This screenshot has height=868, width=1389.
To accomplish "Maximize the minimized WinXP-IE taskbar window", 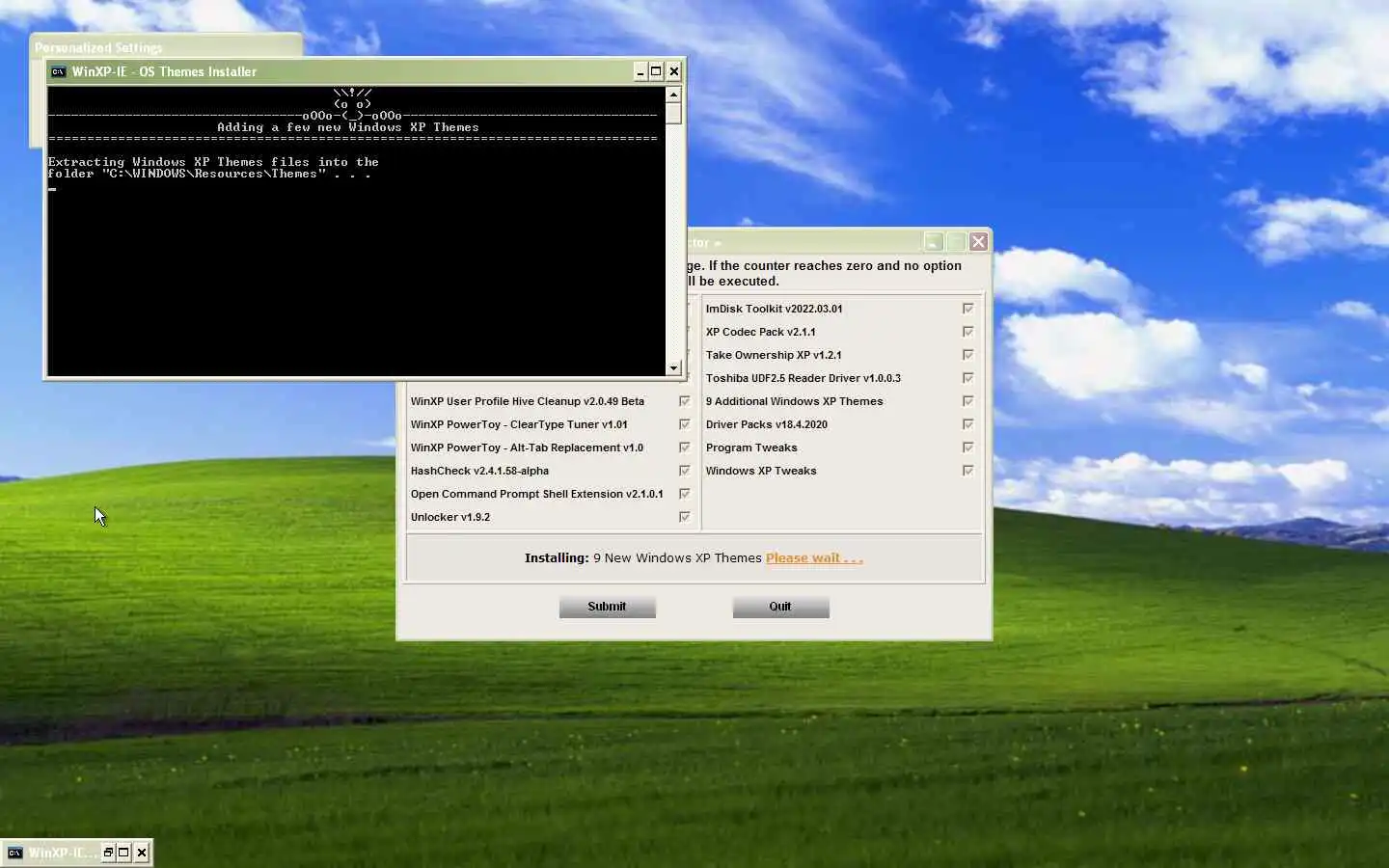I will (x=123, y=853).
